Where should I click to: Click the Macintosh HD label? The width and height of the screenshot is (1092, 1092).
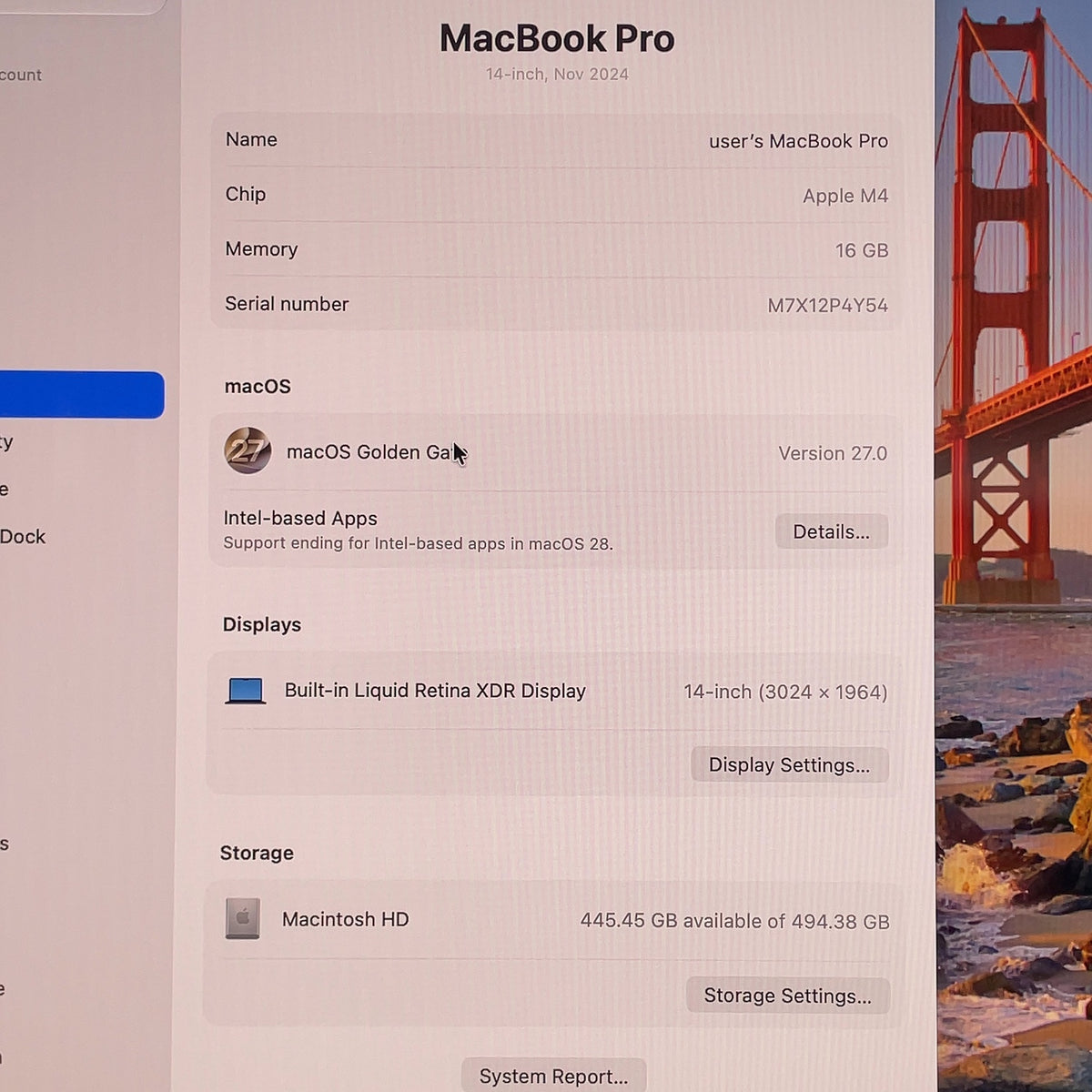(x=346, y=920)
